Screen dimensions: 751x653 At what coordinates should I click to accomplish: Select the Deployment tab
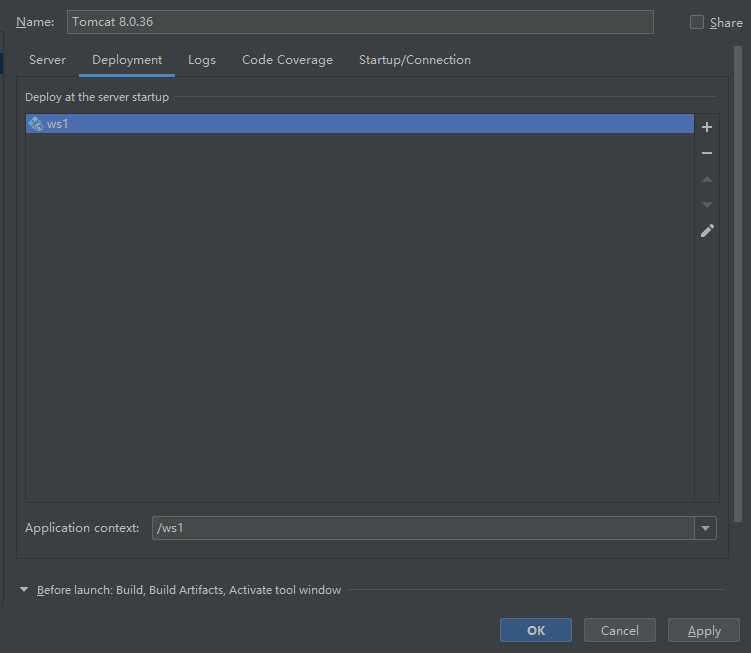pyautogui.click(x=127, y=60)
